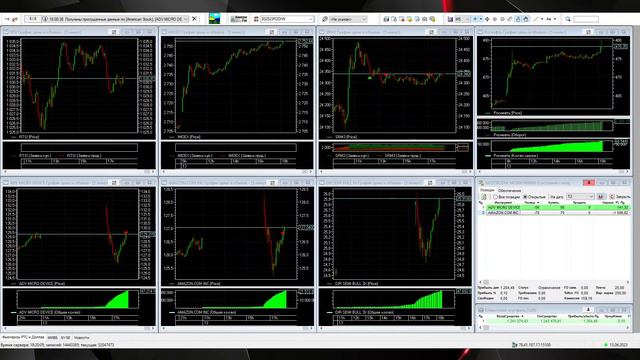Click the magnifier search icon in the toolbar
The image size is (640, 360).
[568, 19]
